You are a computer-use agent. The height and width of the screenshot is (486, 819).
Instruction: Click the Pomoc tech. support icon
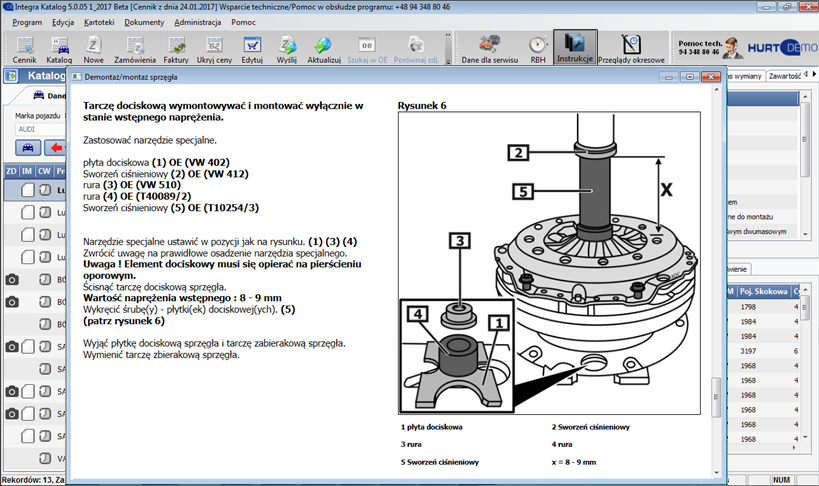click(733, 48)
